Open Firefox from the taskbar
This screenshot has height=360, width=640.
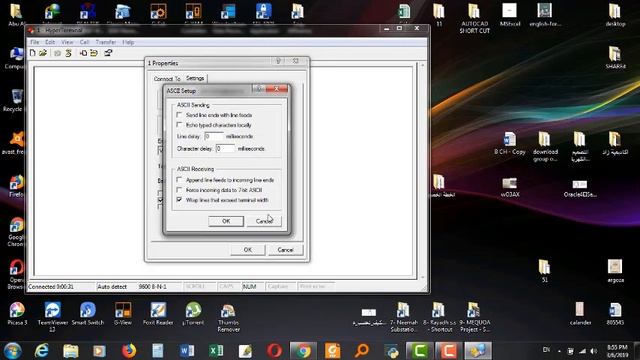tap(129, 351)
